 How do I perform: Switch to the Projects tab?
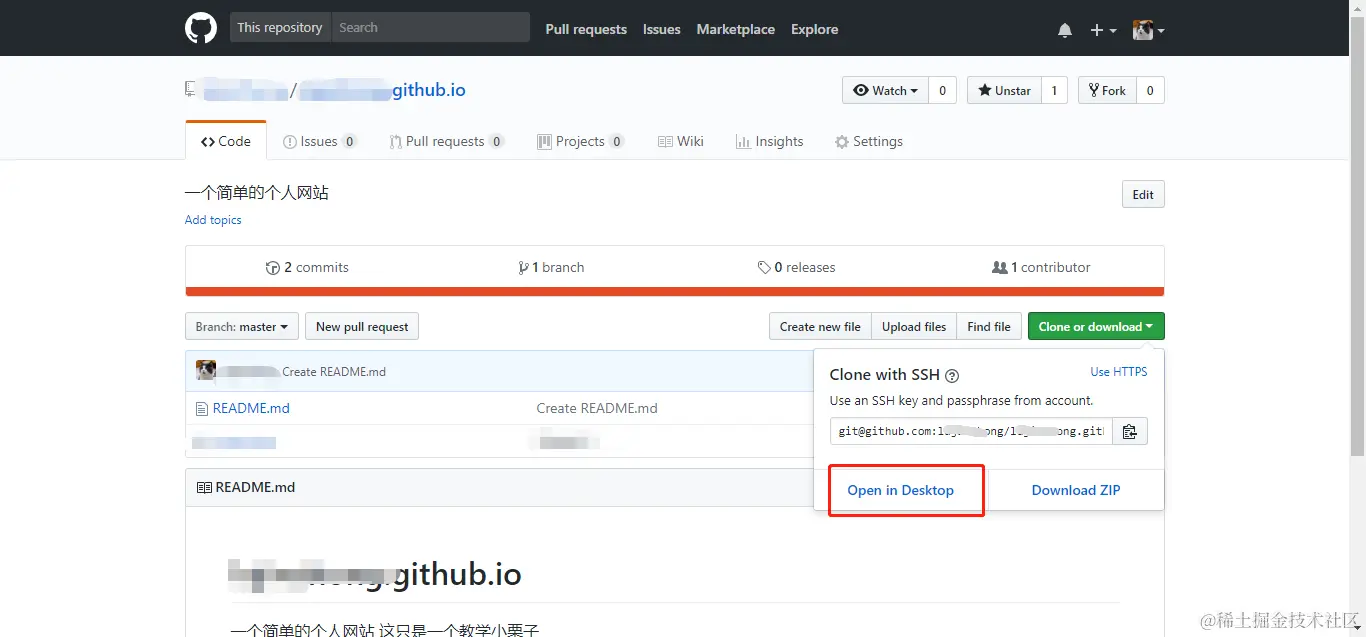[x=581, y=141]
